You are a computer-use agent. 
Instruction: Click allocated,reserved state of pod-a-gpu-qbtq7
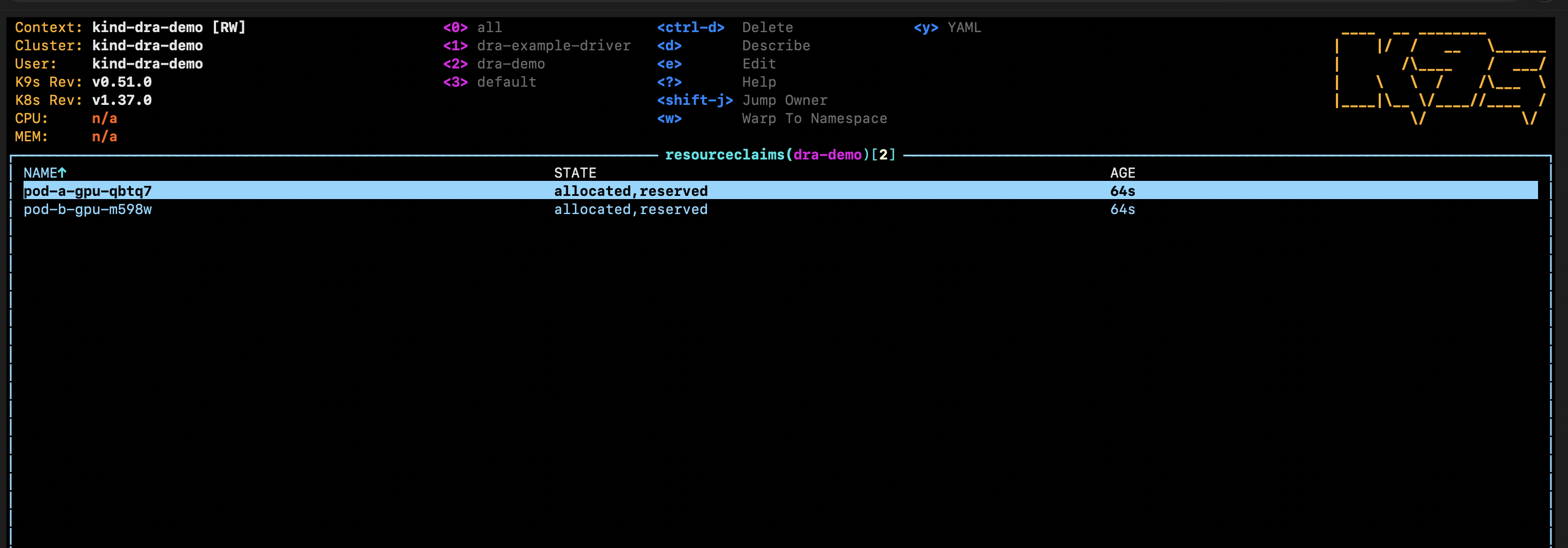[x=631, y=191]
